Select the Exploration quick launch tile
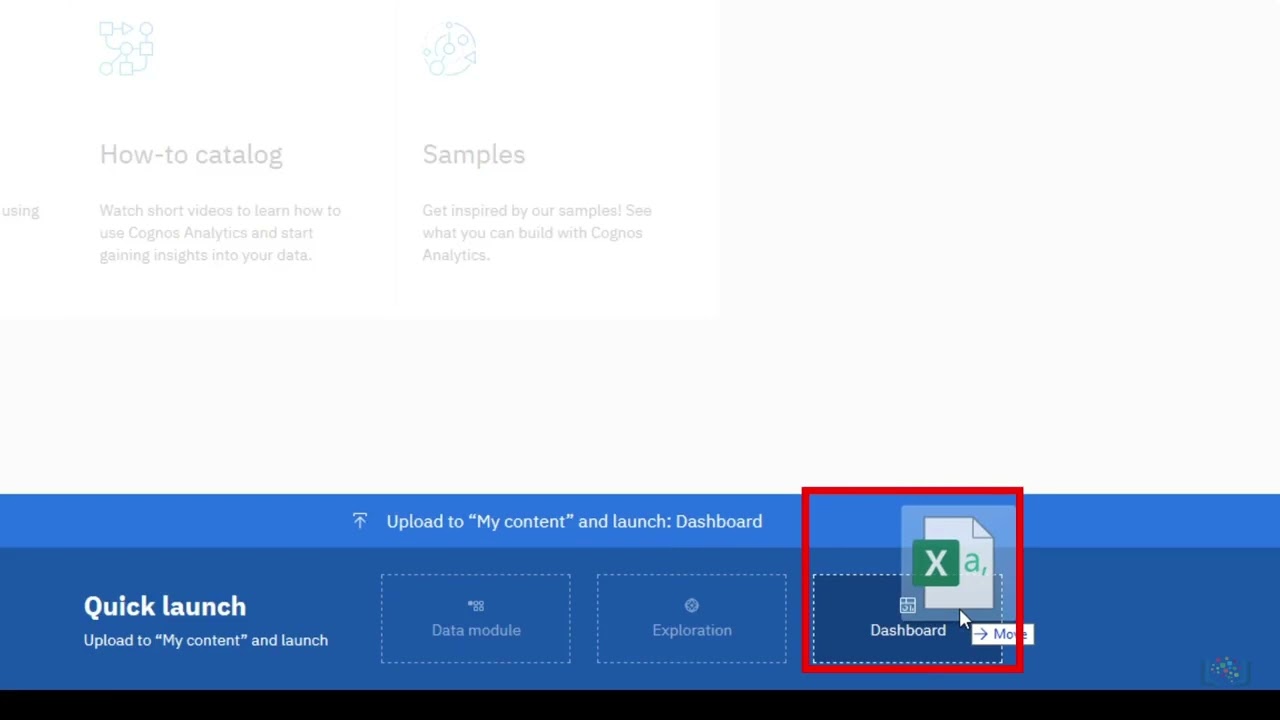 click(692, 618)
